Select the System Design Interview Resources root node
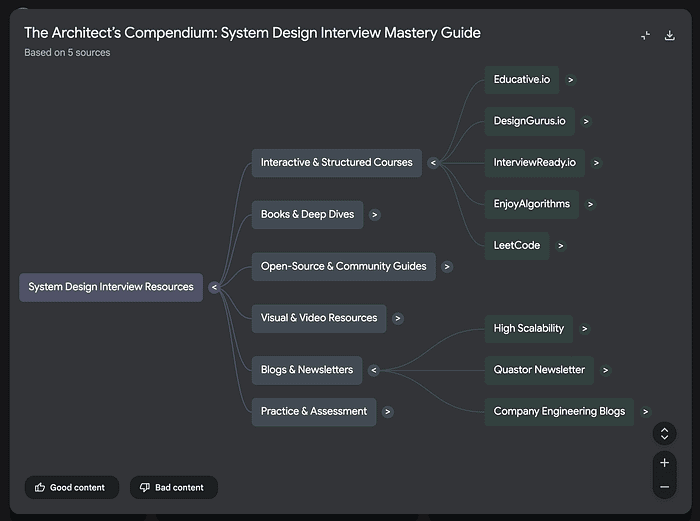The width and height of the screenshot is (700, 521). pos(111,287)
